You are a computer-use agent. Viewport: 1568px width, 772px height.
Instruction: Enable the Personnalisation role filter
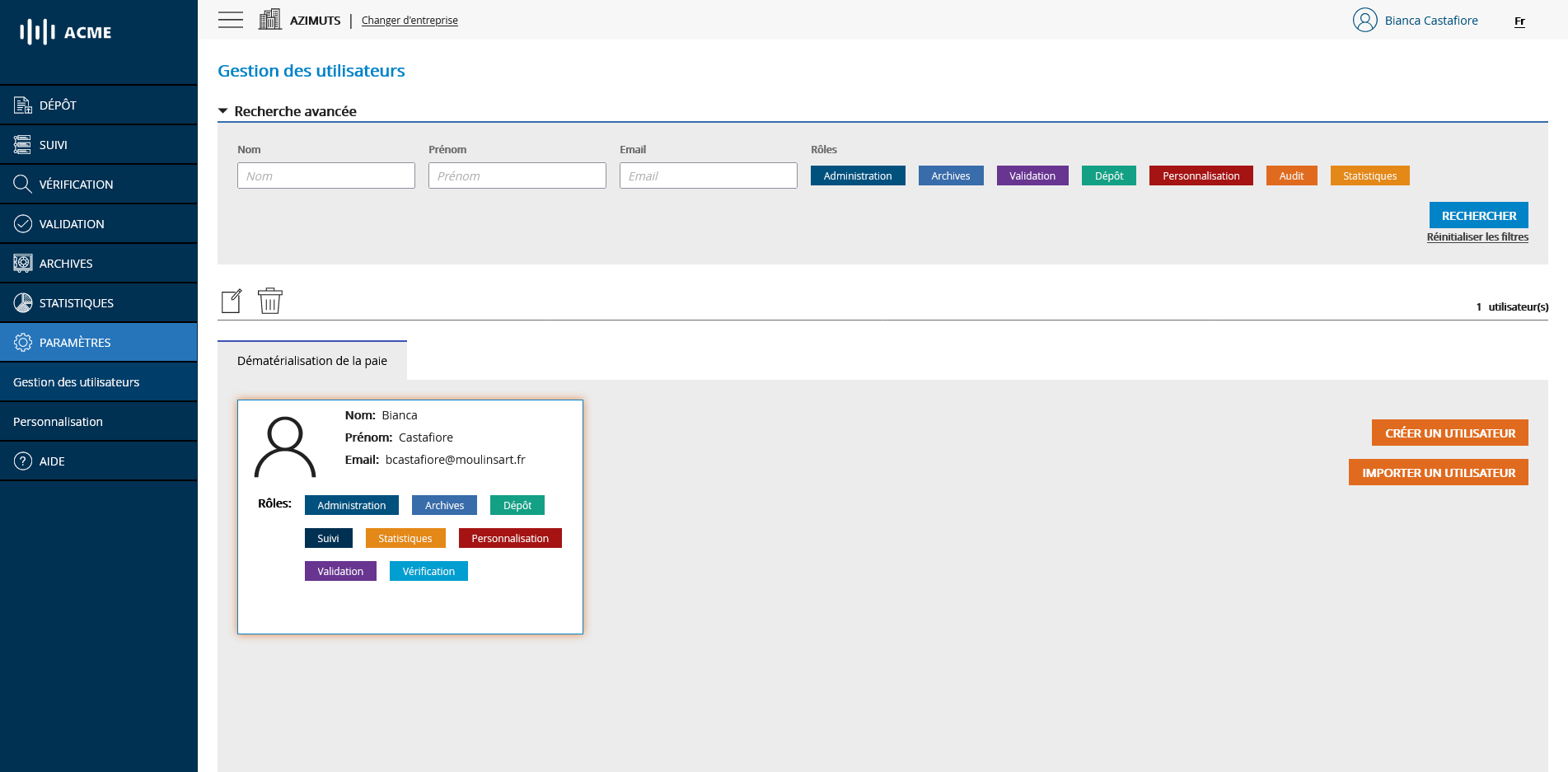(1201, 175)
